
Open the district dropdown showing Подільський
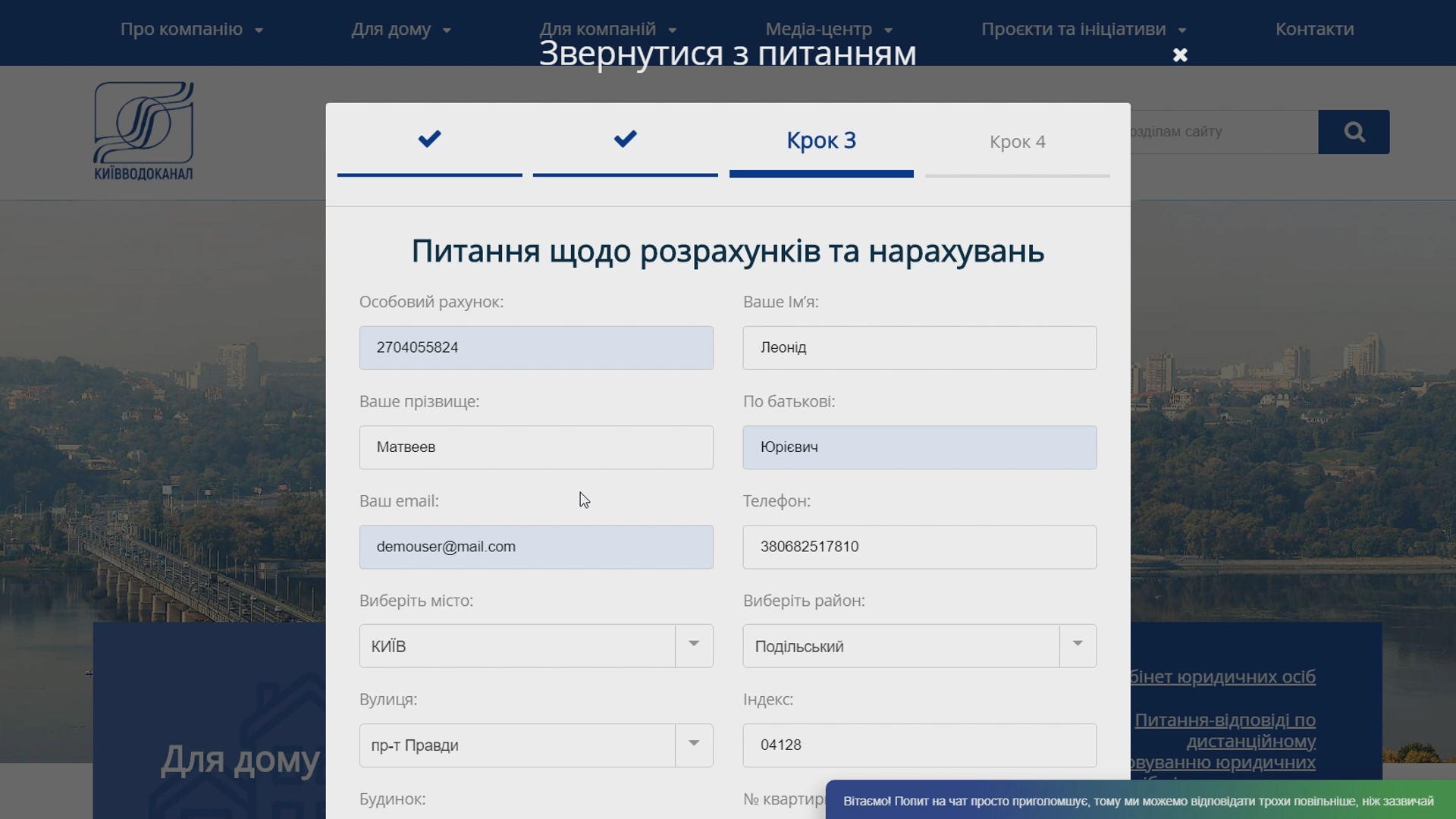coord(1077,645)
